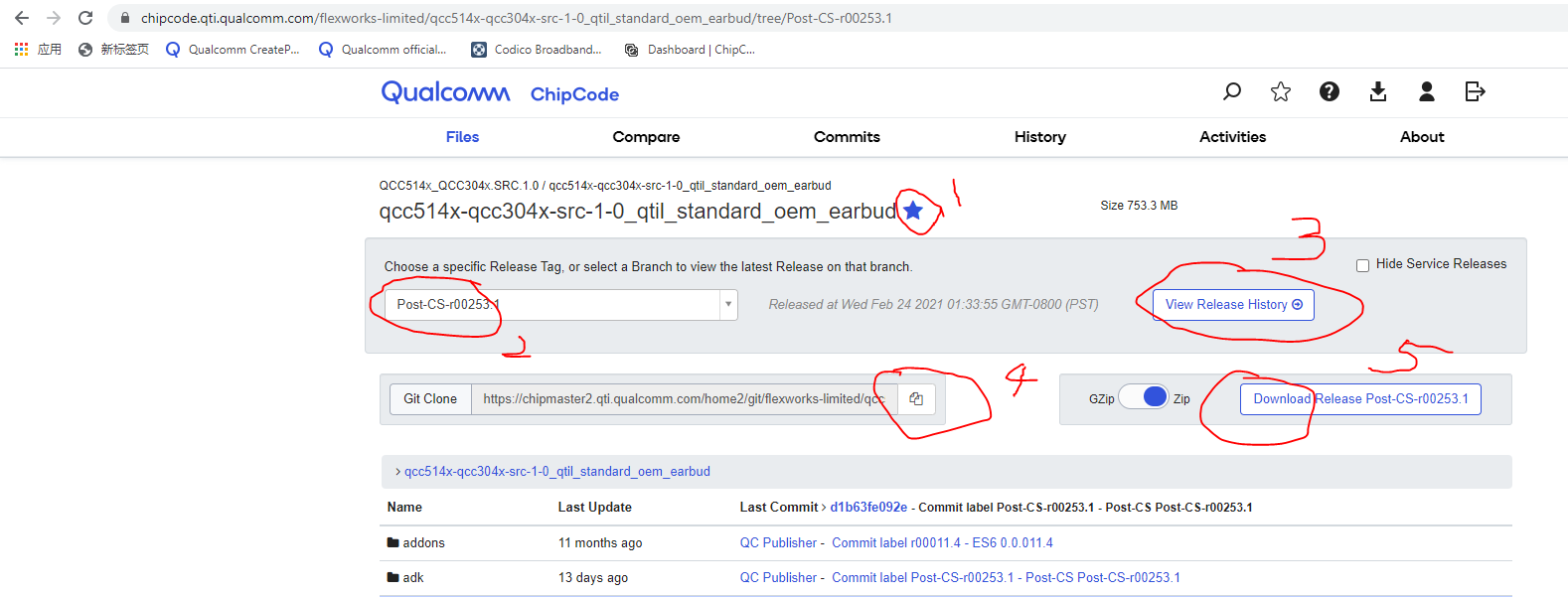Viewport: 1568px width, 597px height.
Task: Open favorites star in header
Action: point(1281,91)
